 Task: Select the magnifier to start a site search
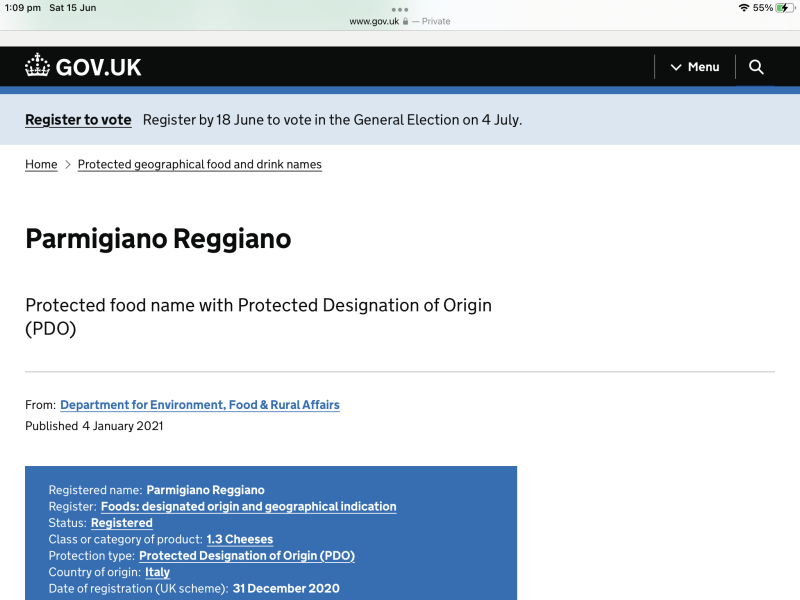pyautogui.click(x=756, y=67)
